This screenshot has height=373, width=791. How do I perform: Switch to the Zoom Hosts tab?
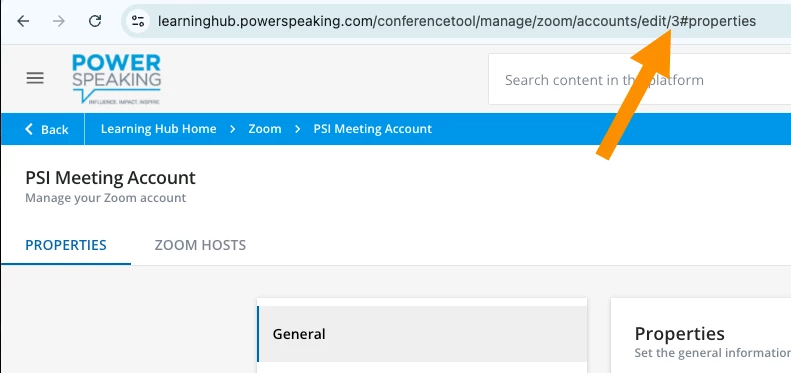(200, 245)
